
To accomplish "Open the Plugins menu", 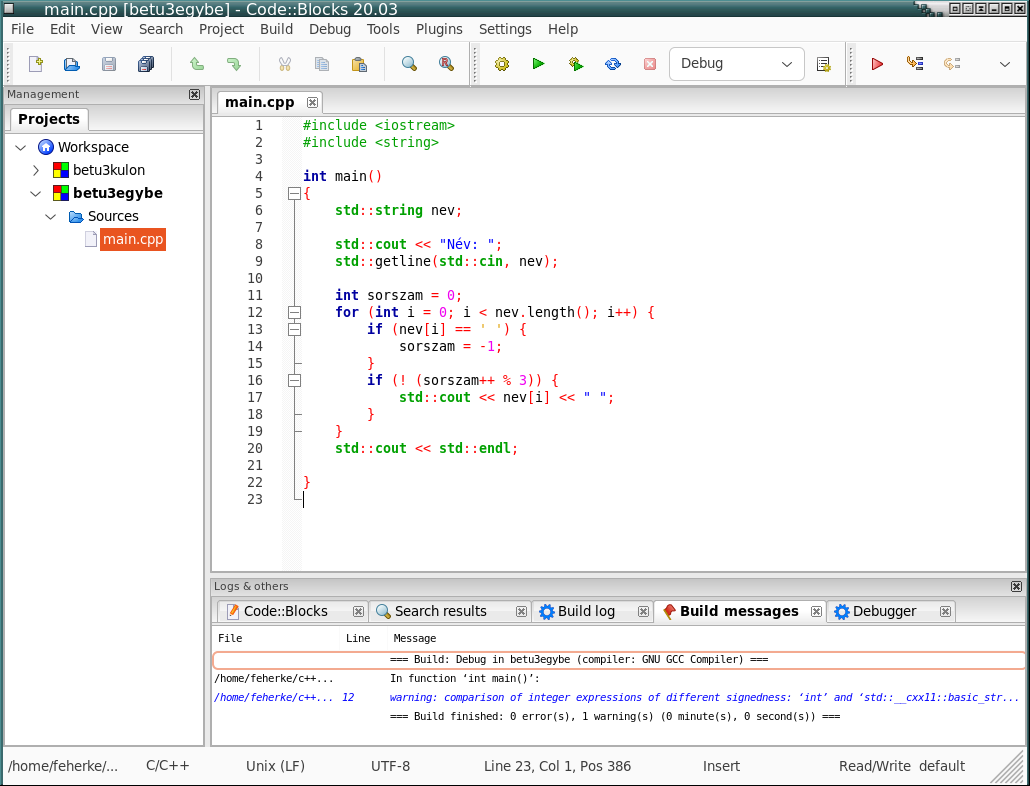I will pos(439,29).
